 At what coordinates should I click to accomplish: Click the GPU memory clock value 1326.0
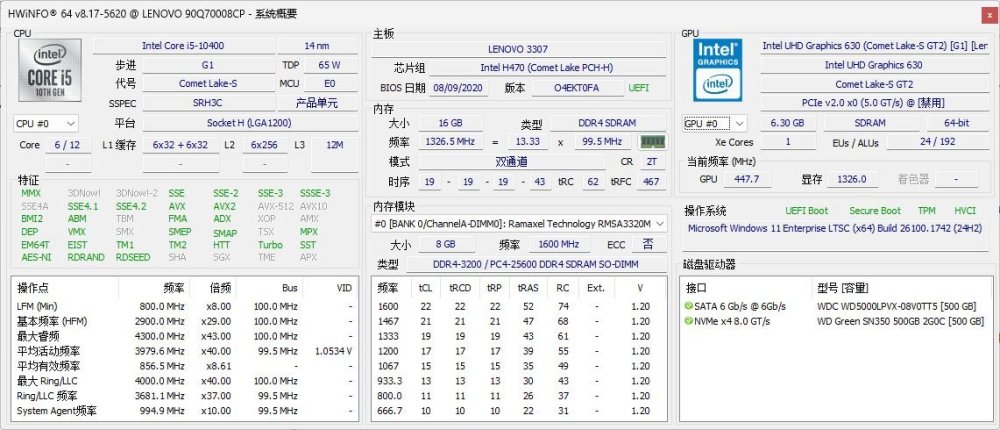(852, 179)
